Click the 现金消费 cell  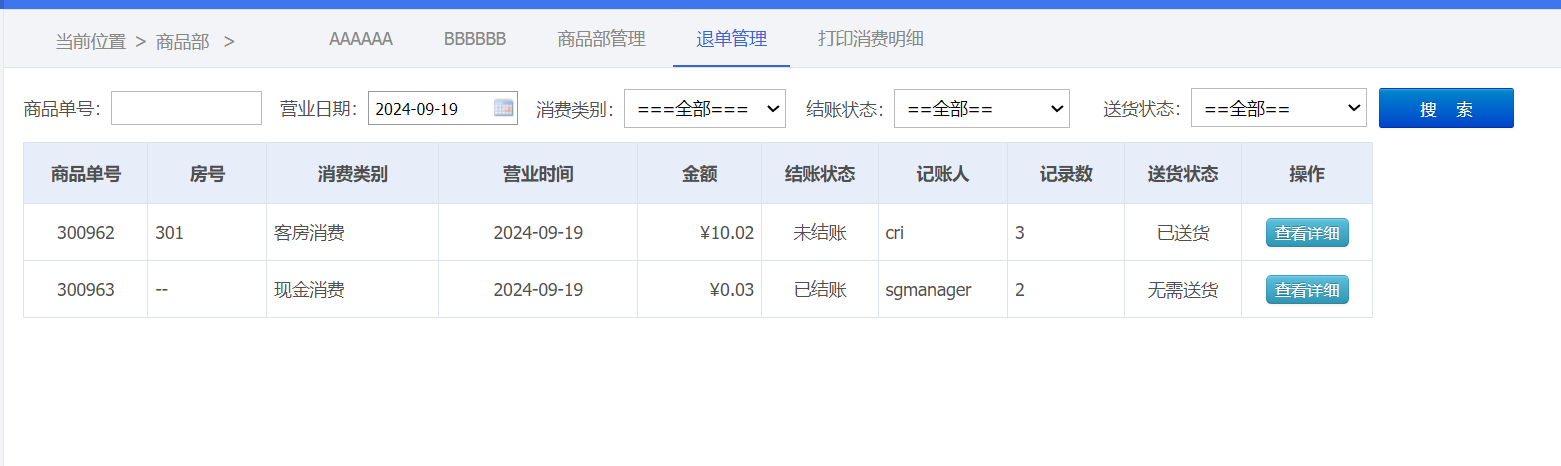[x=353, y=290]
